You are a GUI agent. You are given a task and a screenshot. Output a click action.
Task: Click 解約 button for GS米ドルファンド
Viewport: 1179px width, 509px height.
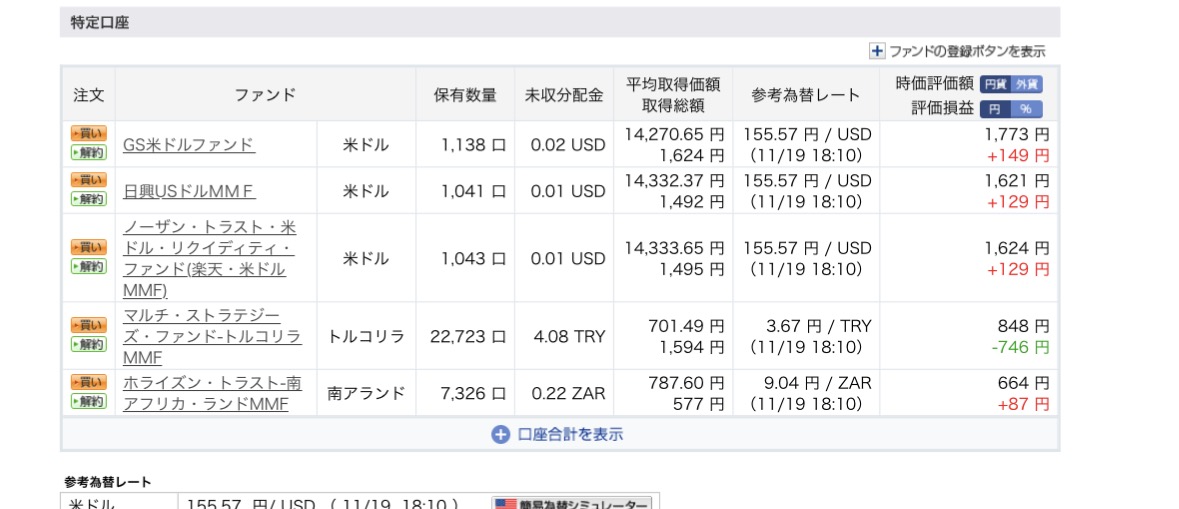coord(88,153)
